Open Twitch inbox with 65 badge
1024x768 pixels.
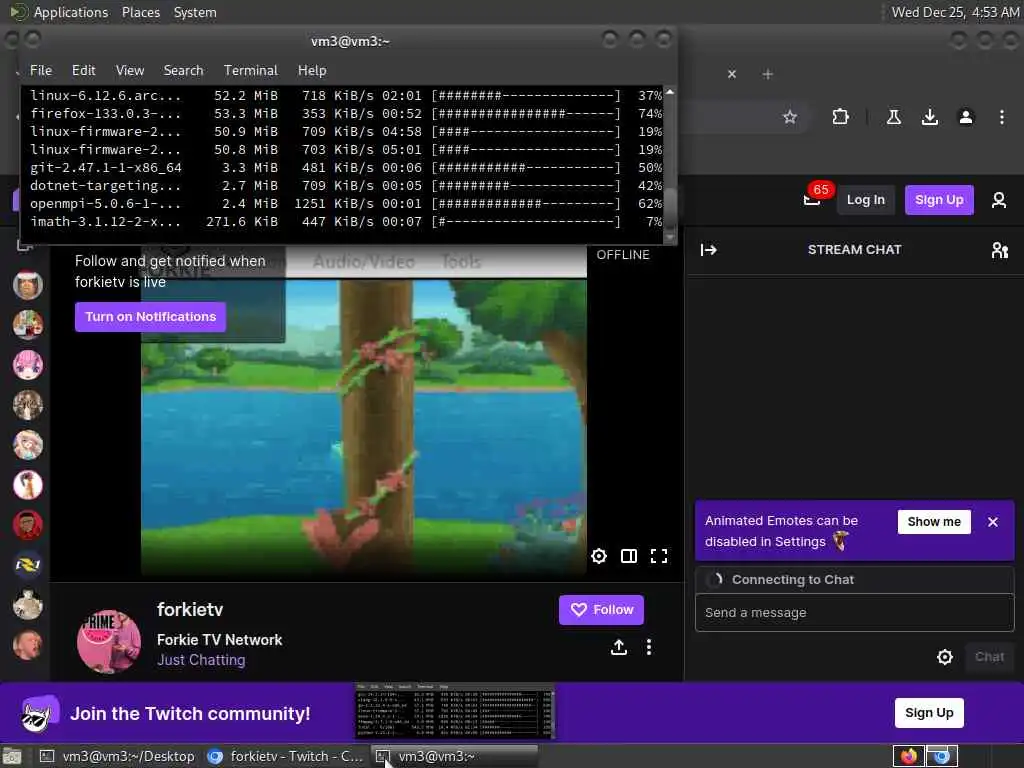813,199
